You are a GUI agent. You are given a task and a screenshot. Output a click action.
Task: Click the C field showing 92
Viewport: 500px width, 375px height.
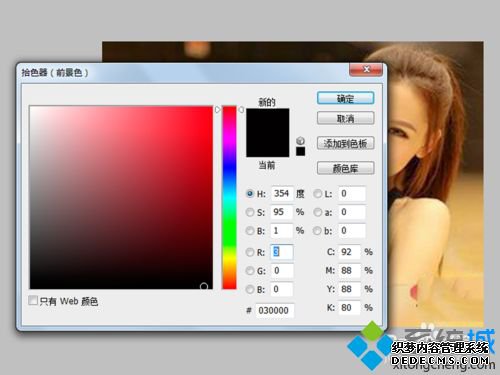click(350, 252)
